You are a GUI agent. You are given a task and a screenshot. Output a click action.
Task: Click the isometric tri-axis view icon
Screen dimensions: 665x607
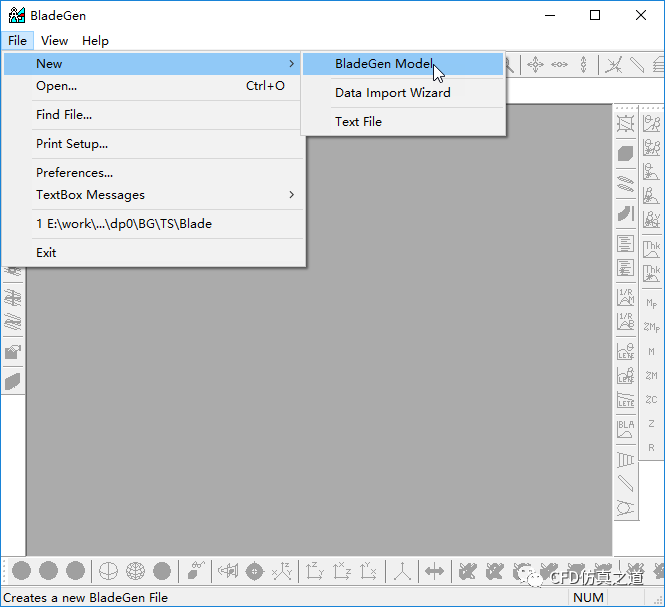(402, 571)
